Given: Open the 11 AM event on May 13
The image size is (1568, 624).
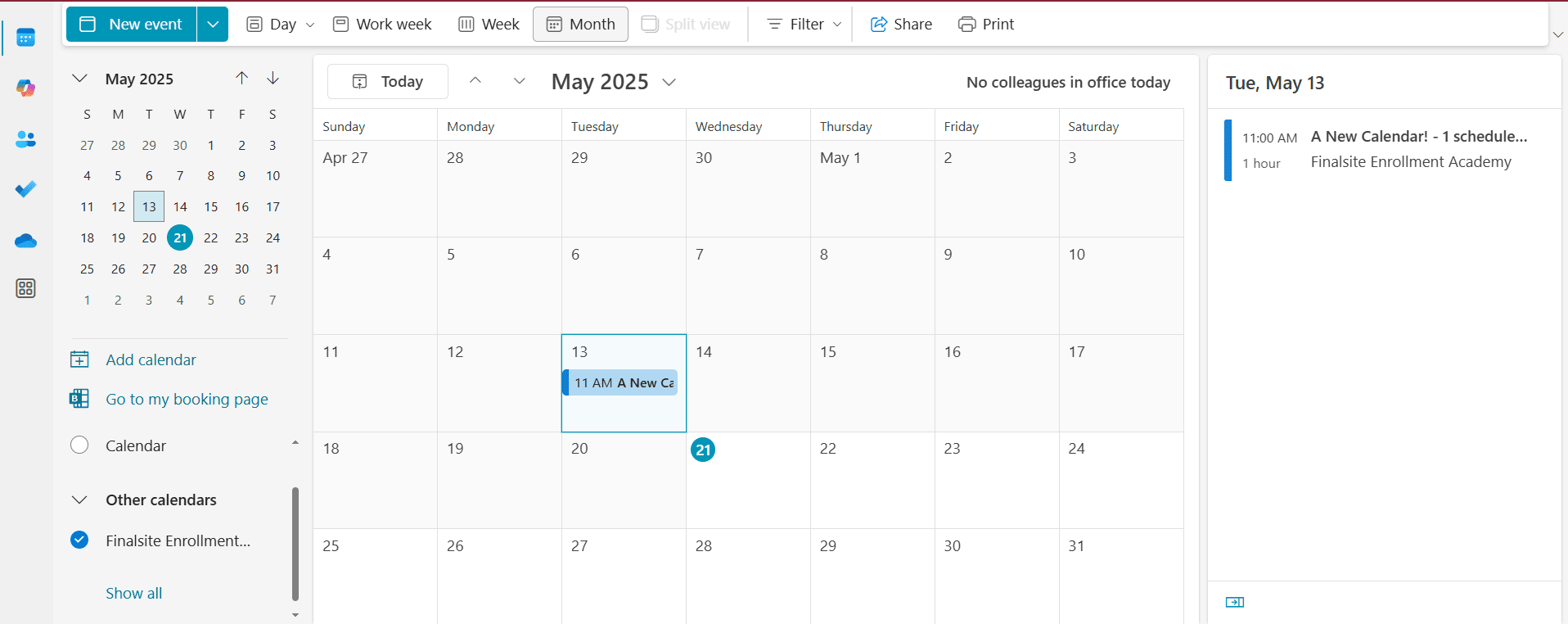Looking at the screenshot, I should pos(623,382).
